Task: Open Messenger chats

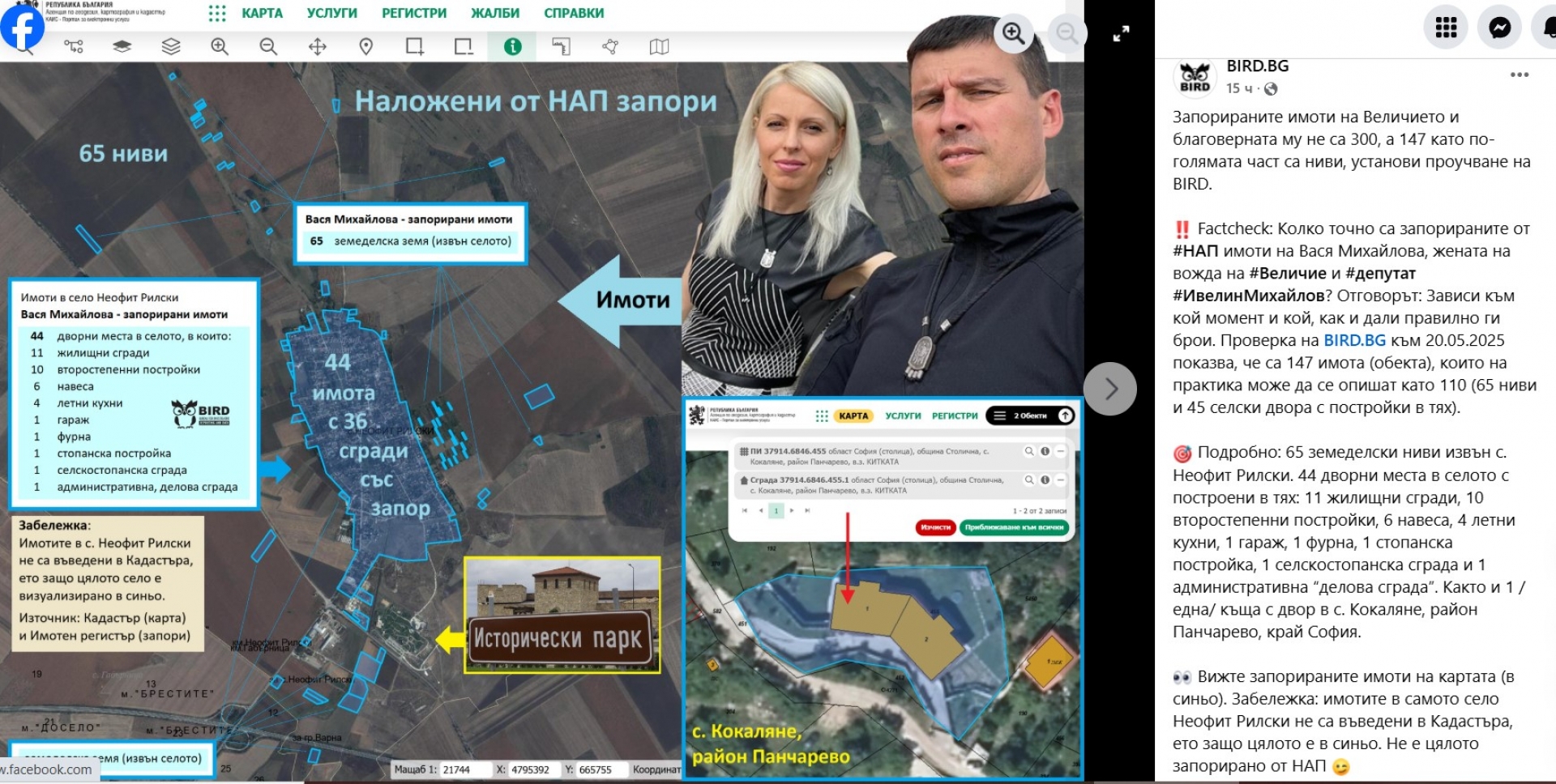Action: pos(1499,28)
